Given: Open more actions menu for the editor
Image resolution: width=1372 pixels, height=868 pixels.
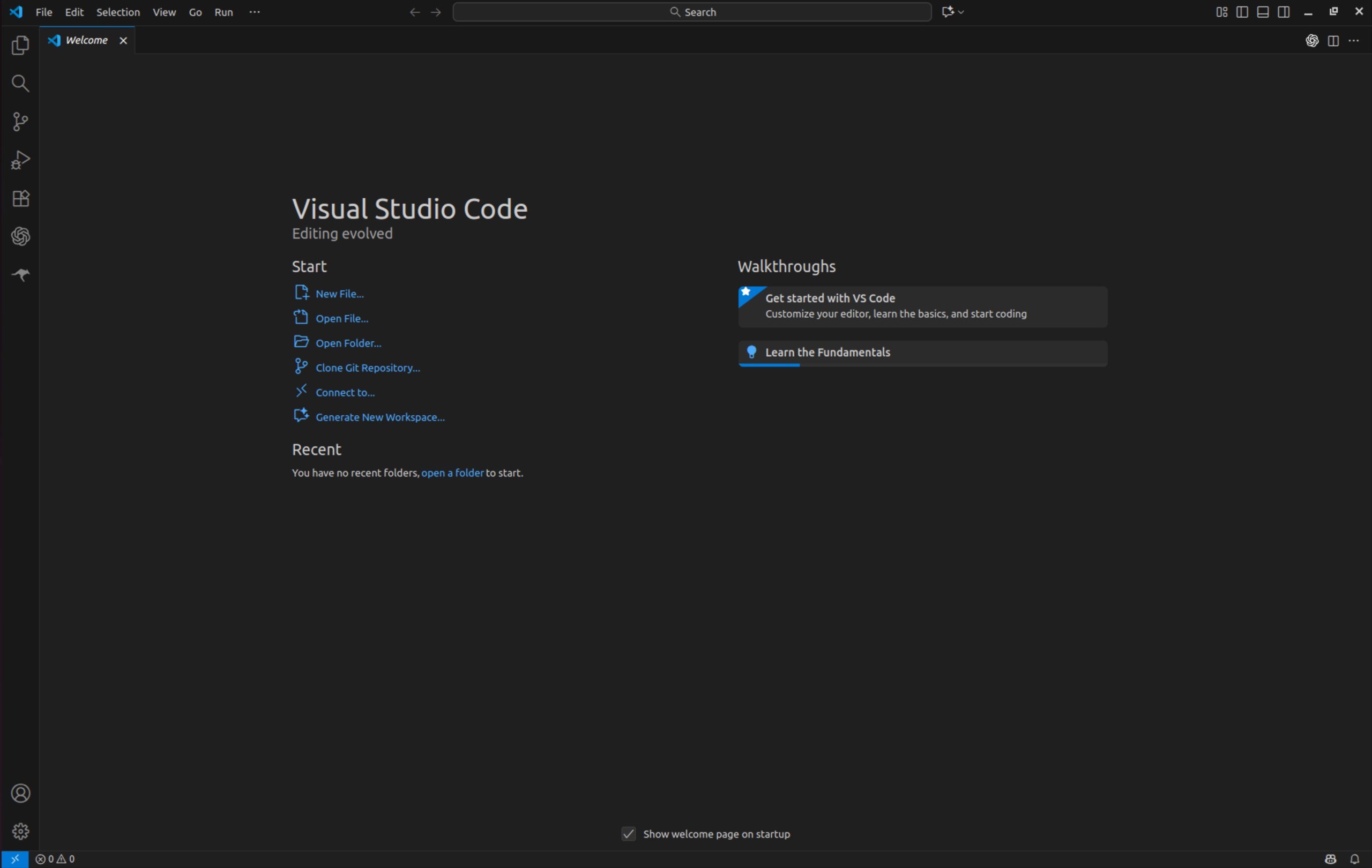Looking at the screenshot, I should click(1355, 40).
